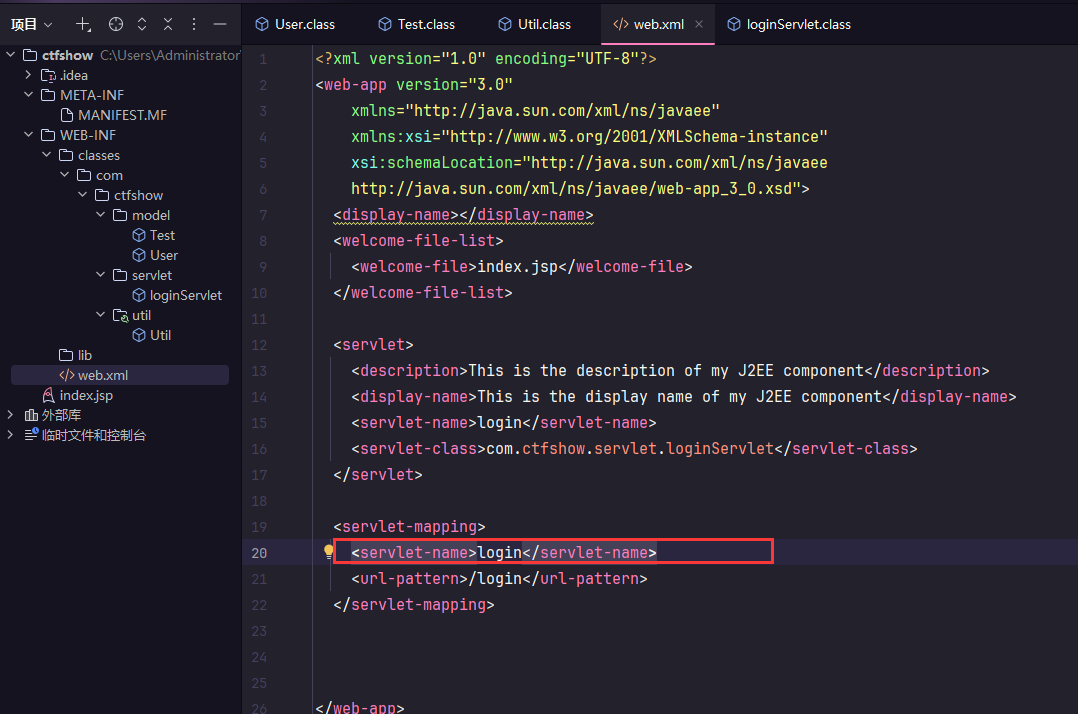Collapse the com package folder
1078x714 pixels.
click(64, 175)
